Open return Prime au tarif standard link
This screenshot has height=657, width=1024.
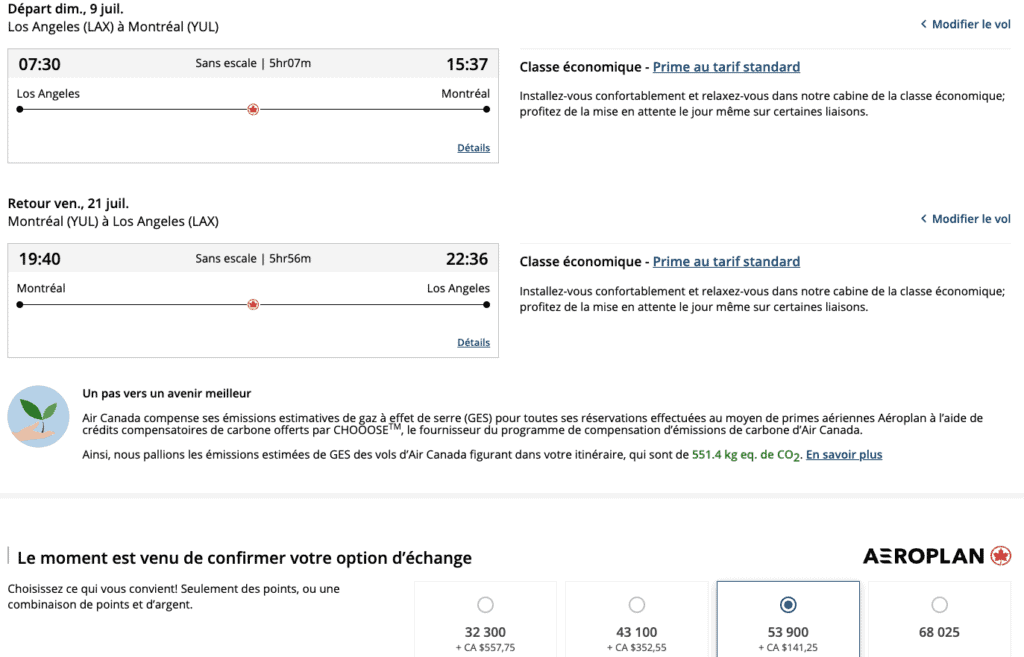[726, 262]
